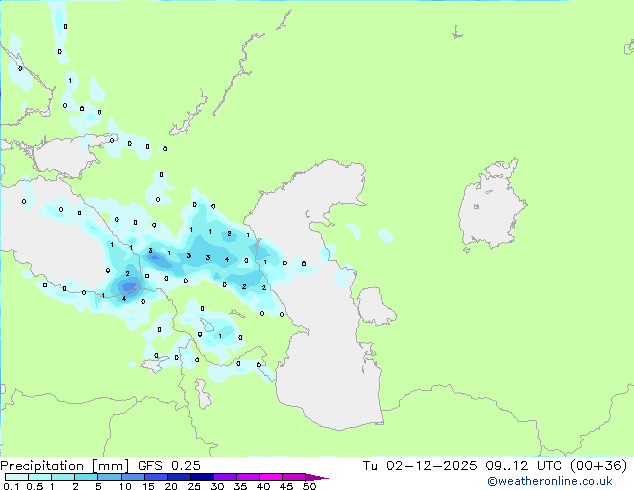Viewport: 634px width, 490px height.
Task: Pick the 25–30 mm darkest blue swatch
Action: point(202,477)
